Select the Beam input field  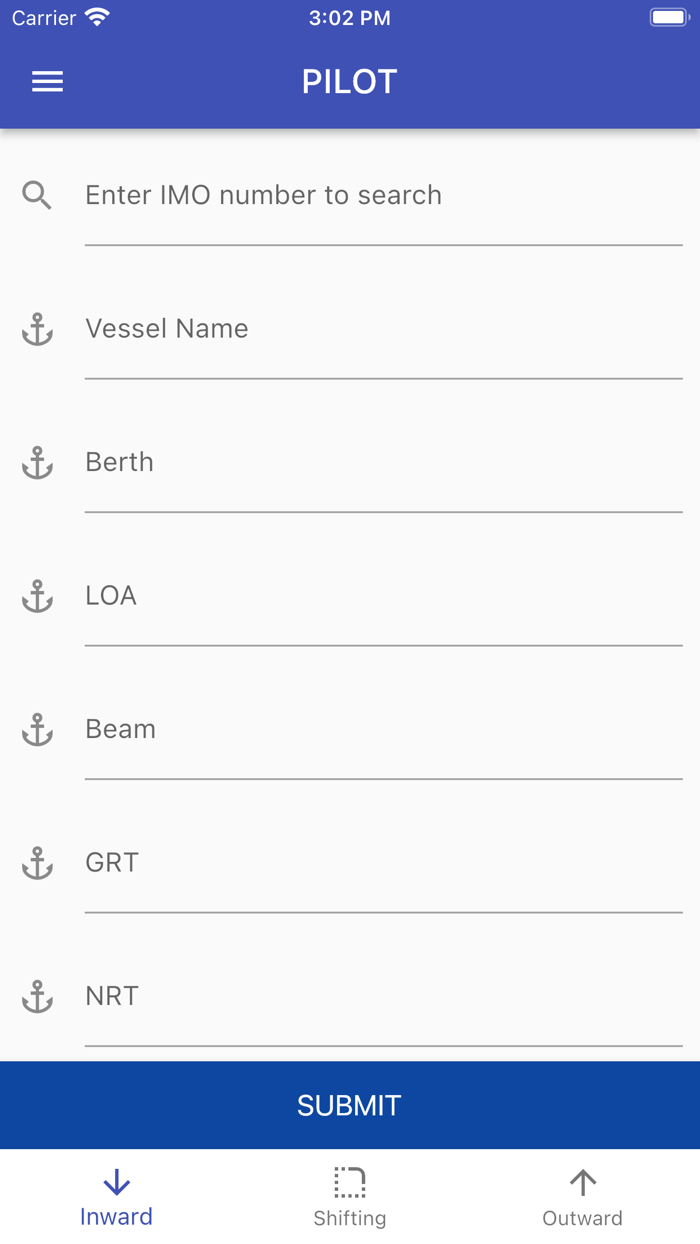click(383, 730)
